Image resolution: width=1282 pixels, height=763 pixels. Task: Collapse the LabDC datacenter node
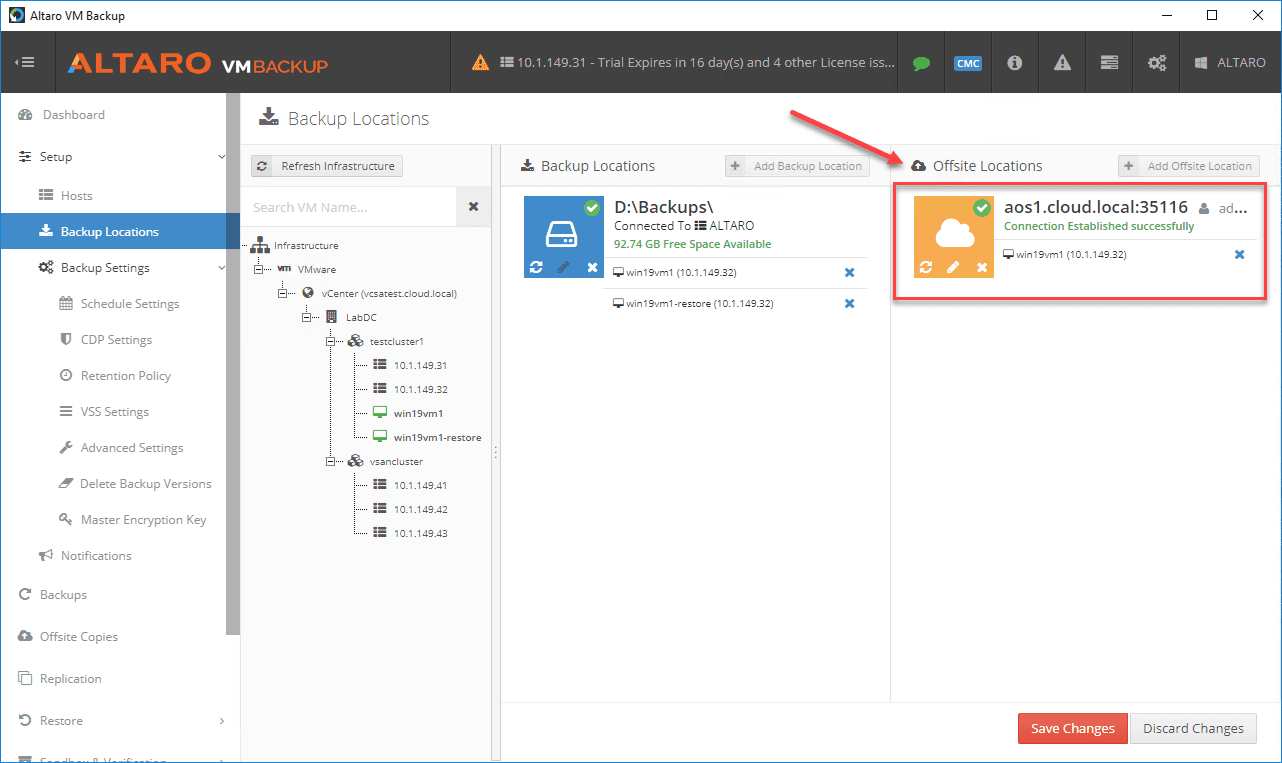pos(308,317)
